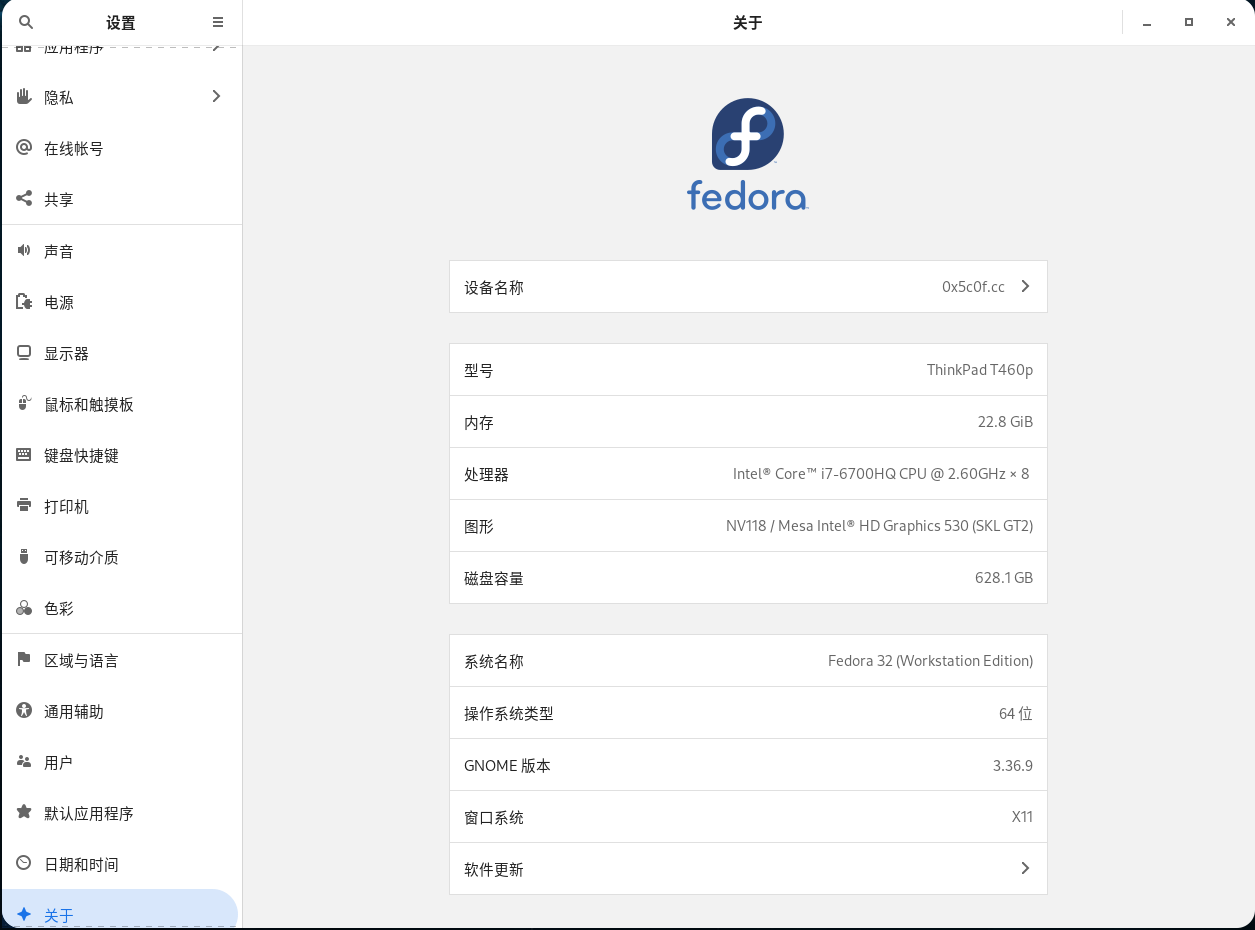Choose 默认应用程序 in the sidebar
This screenshot has height=930, width=1255.
click(x=121, y=813)
